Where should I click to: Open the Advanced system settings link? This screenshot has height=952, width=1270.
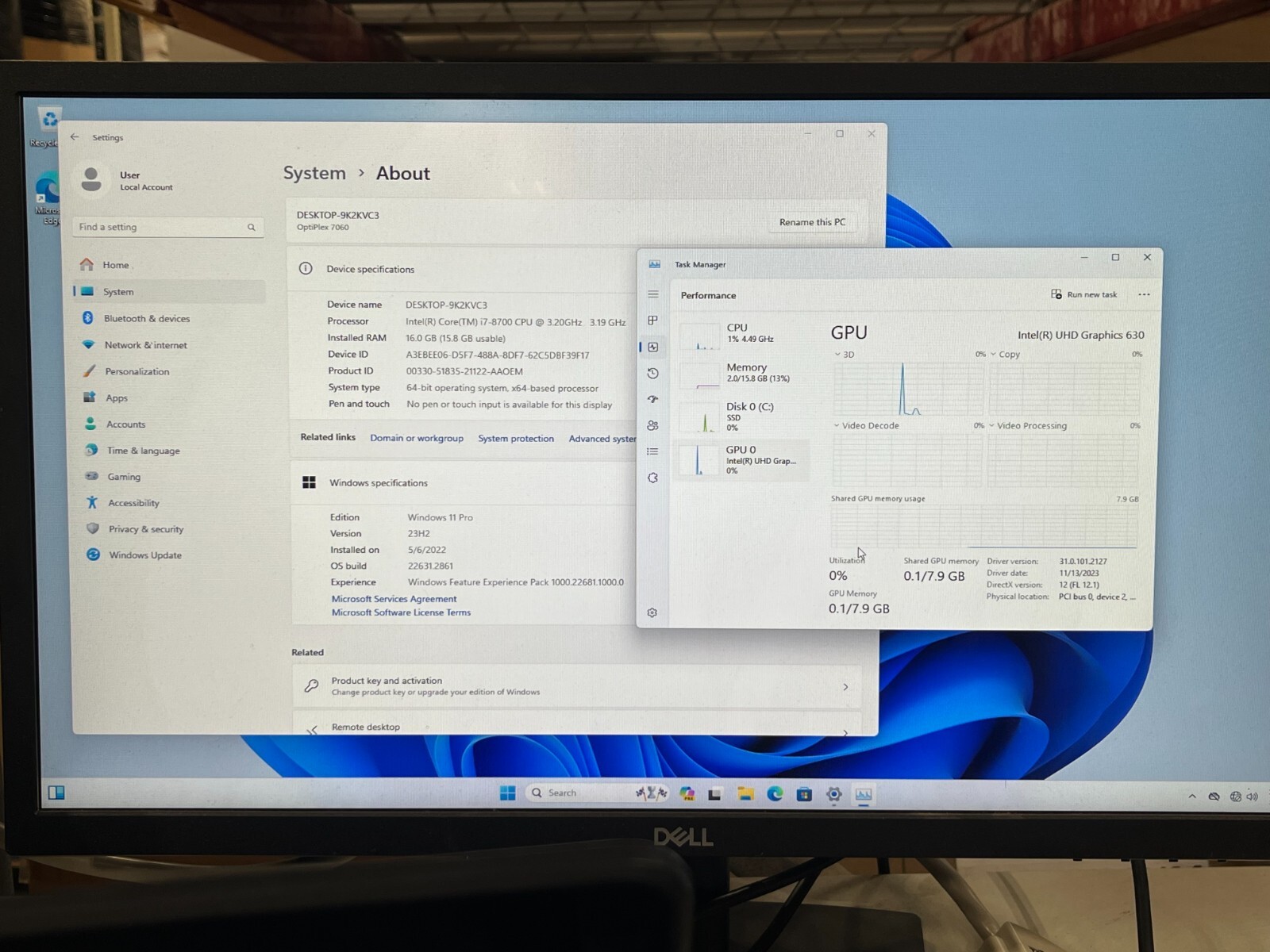[x=602, y=439]
